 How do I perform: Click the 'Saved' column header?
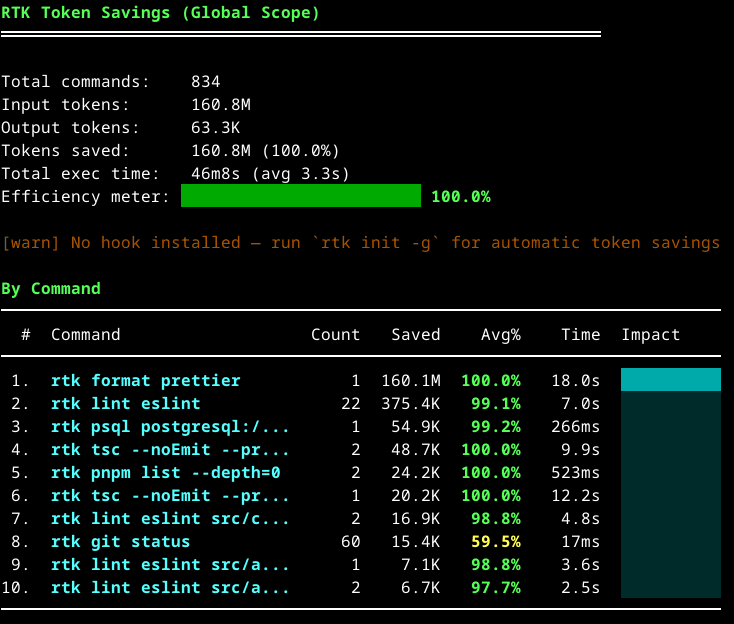[416, 335]
